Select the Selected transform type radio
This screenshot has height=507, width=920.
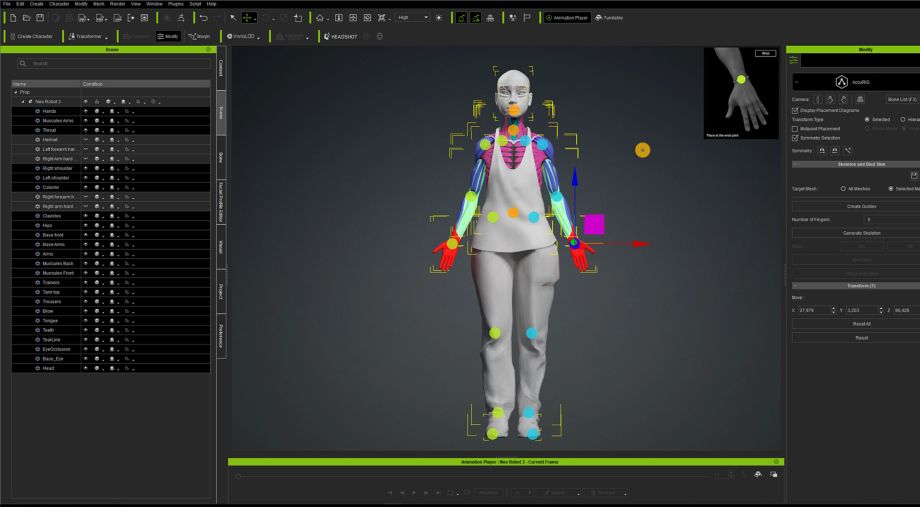867,120
